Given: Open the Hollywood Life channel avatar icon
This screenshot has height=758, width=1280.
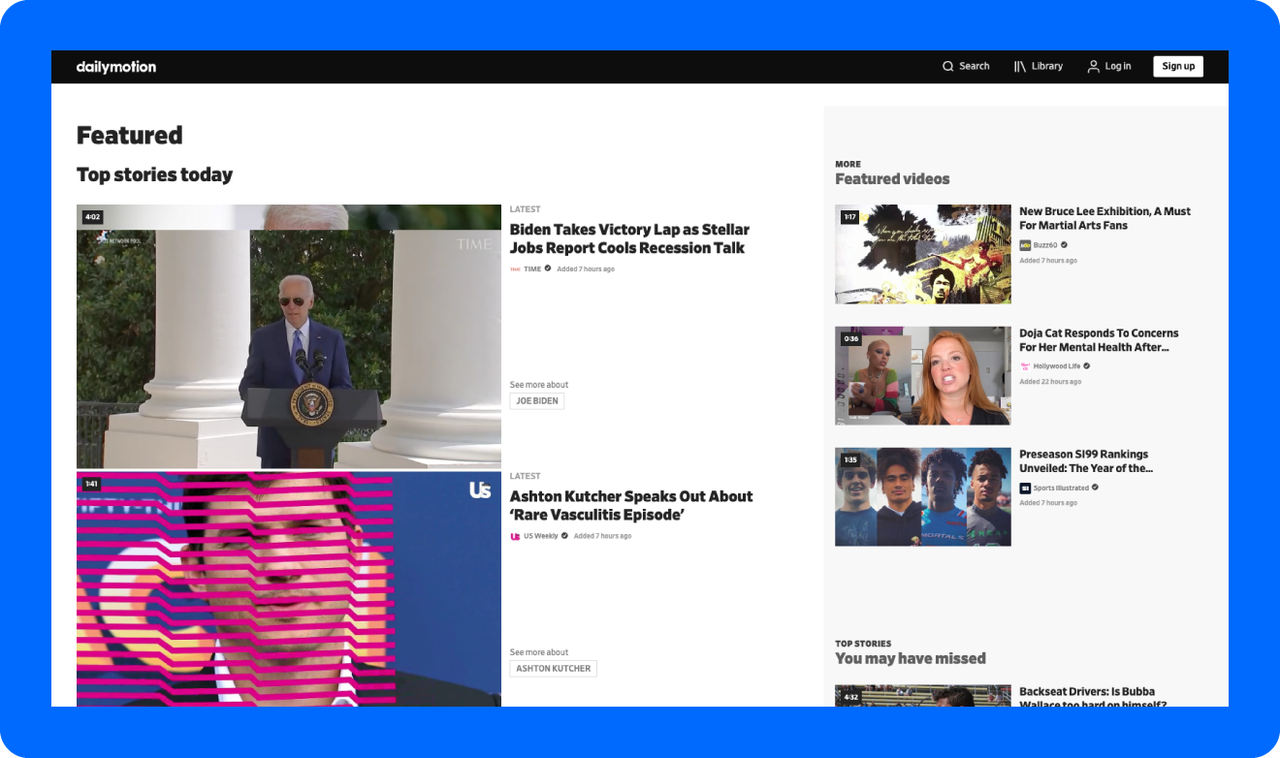Looking at the screenshot, I should point(1025,366).
